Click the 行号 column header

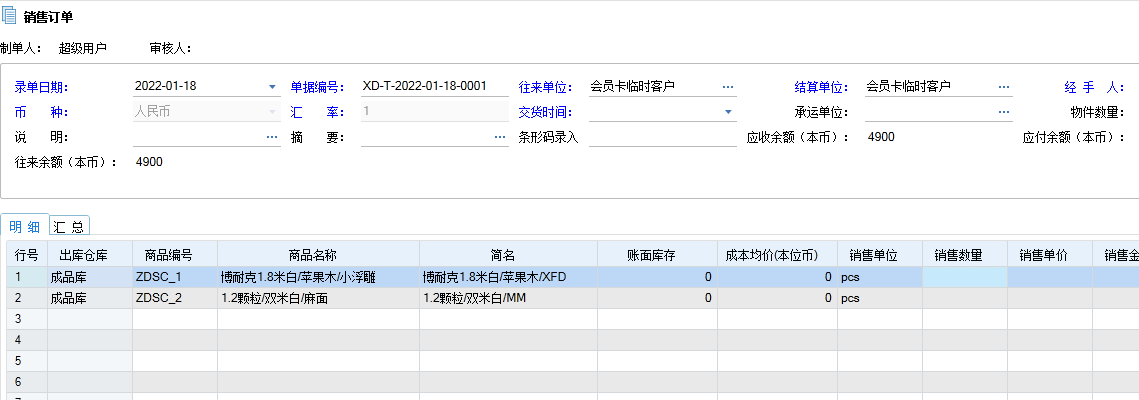(27, 256)
